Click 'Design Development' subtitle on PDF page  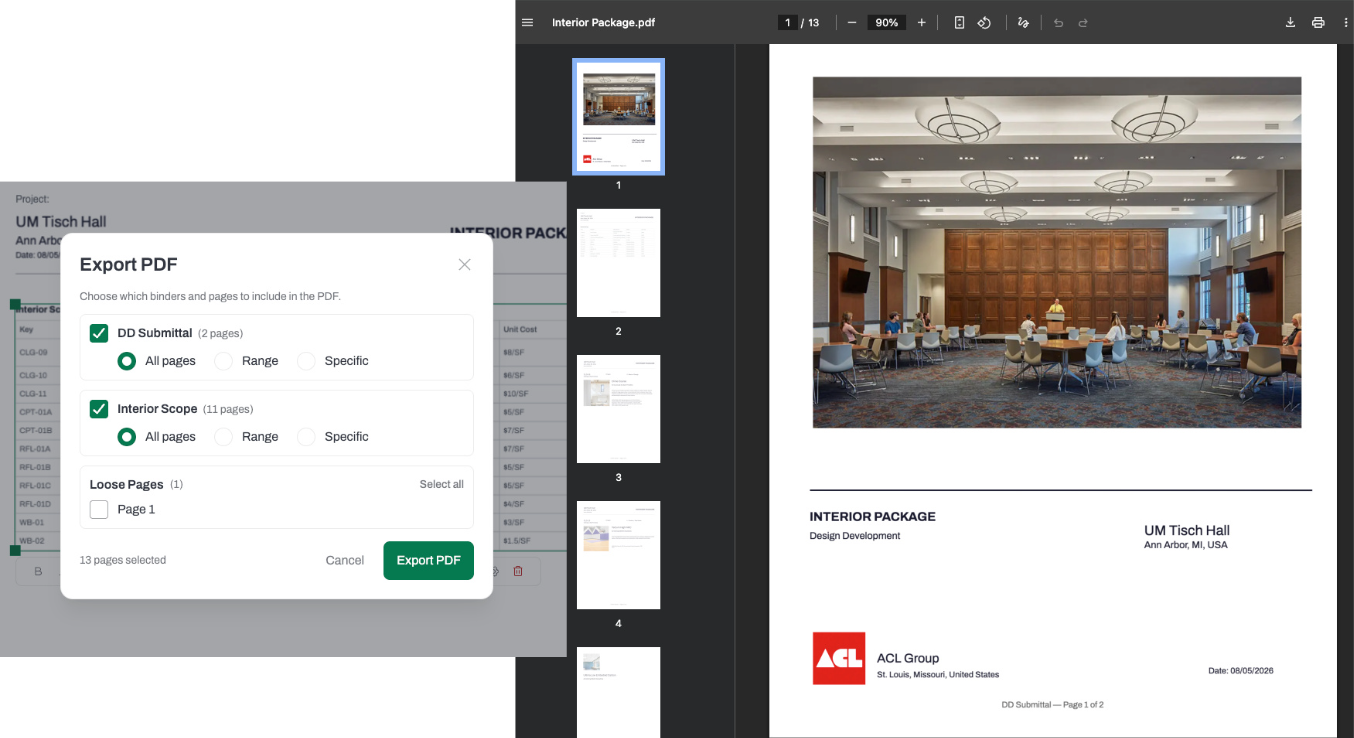(x=855, y=536)
